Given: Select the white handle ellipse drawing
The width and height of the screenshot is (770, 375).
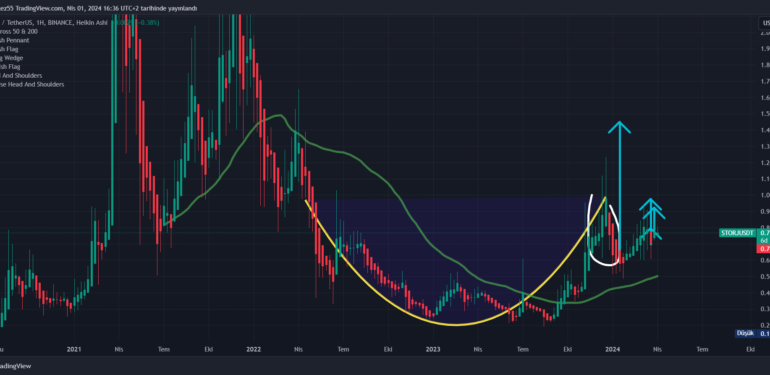Looking at the screenshot, I should [x=604, y=231].
